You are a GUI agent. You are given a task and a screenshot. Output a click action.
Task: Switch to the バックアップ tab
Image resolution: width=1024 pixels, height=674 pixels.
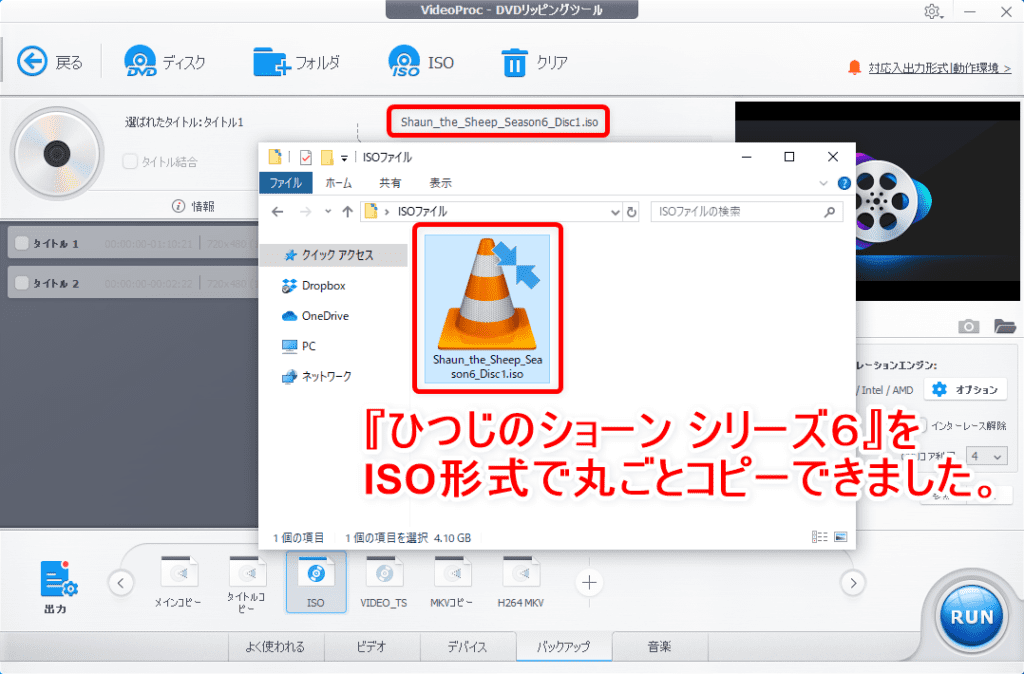click(x=563, y=646)
